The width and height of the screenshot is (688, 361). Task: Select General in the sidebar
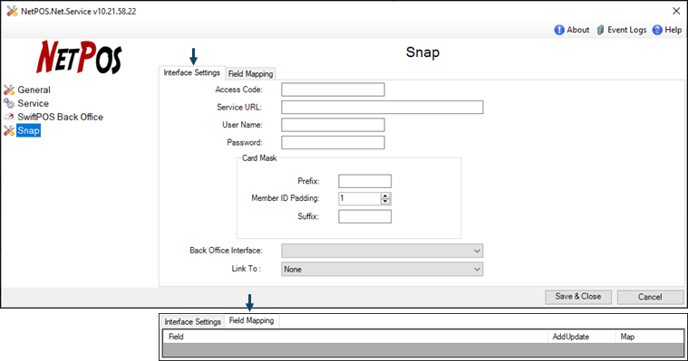point(34,90)
